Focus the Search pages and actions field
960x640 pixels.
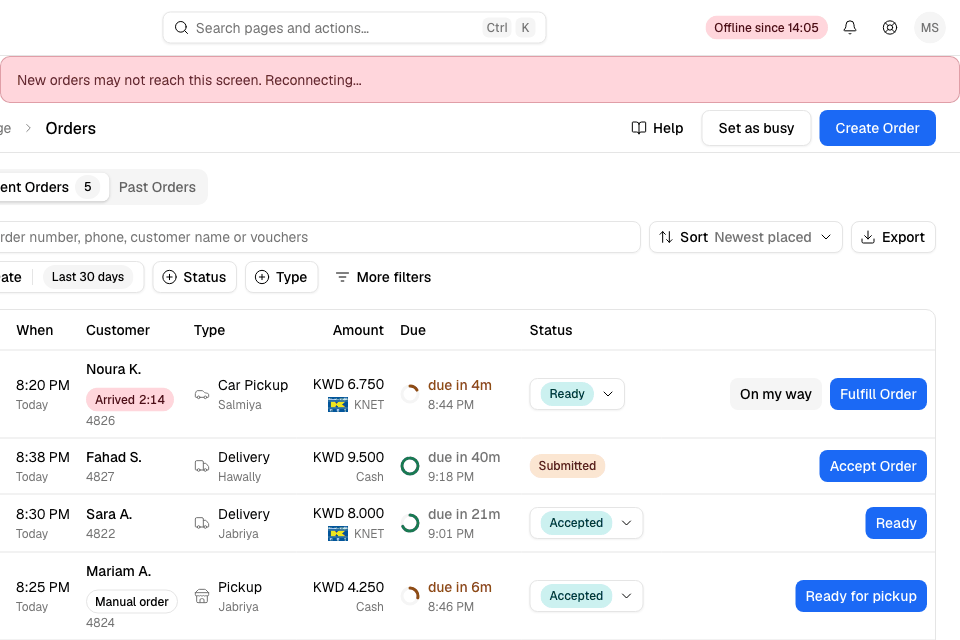click(x=354, y=28)
